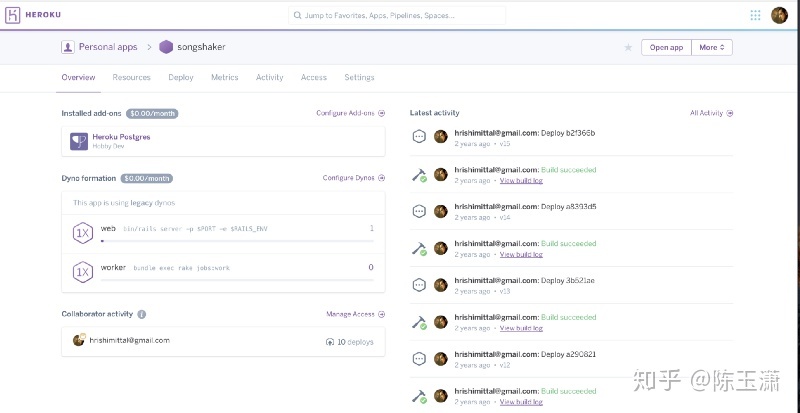Image resolution: width=800 pixels, height=413 pixels.
Task: Open the user avatar in top bar
Action: pos(779,15)
